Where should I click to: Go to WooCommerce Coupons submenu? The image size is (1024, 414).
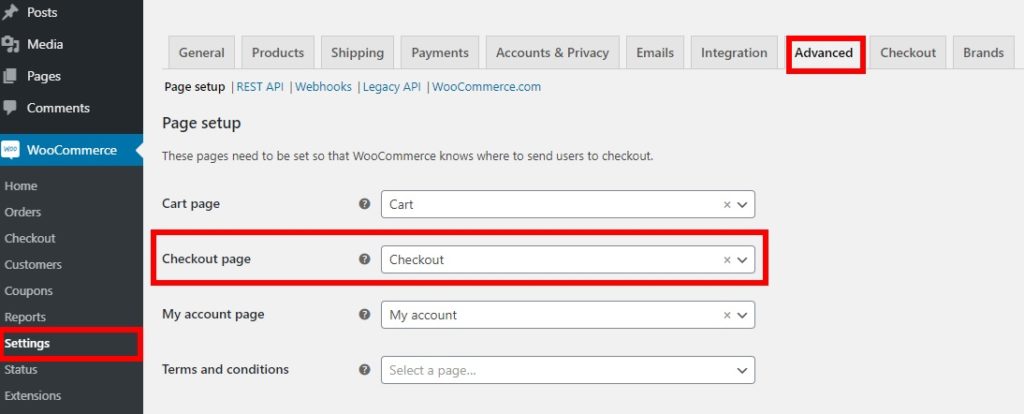click(29, 291)
